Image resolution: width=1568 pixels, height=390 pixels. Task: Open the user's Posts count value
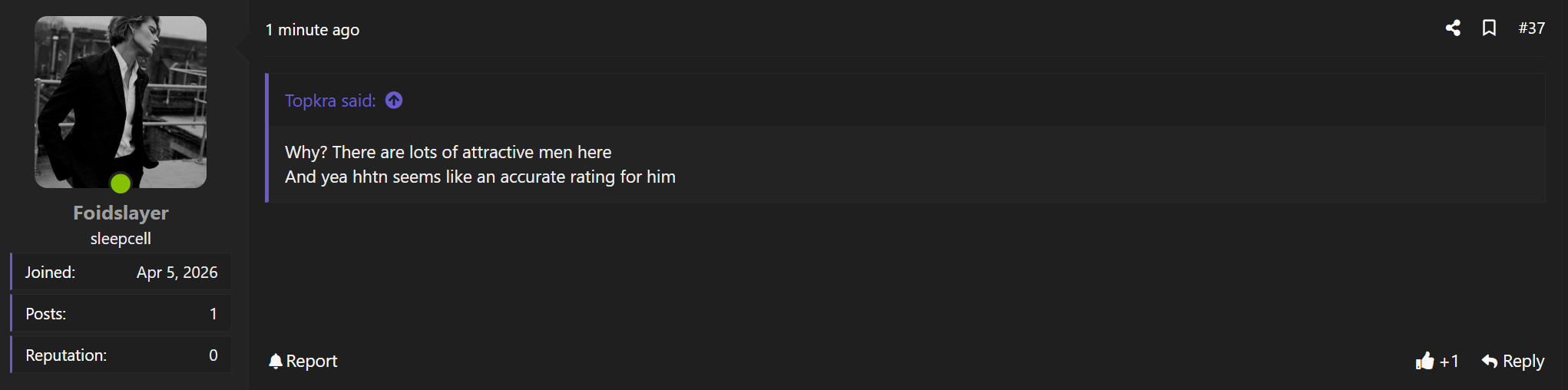click(x=213, y=314)
